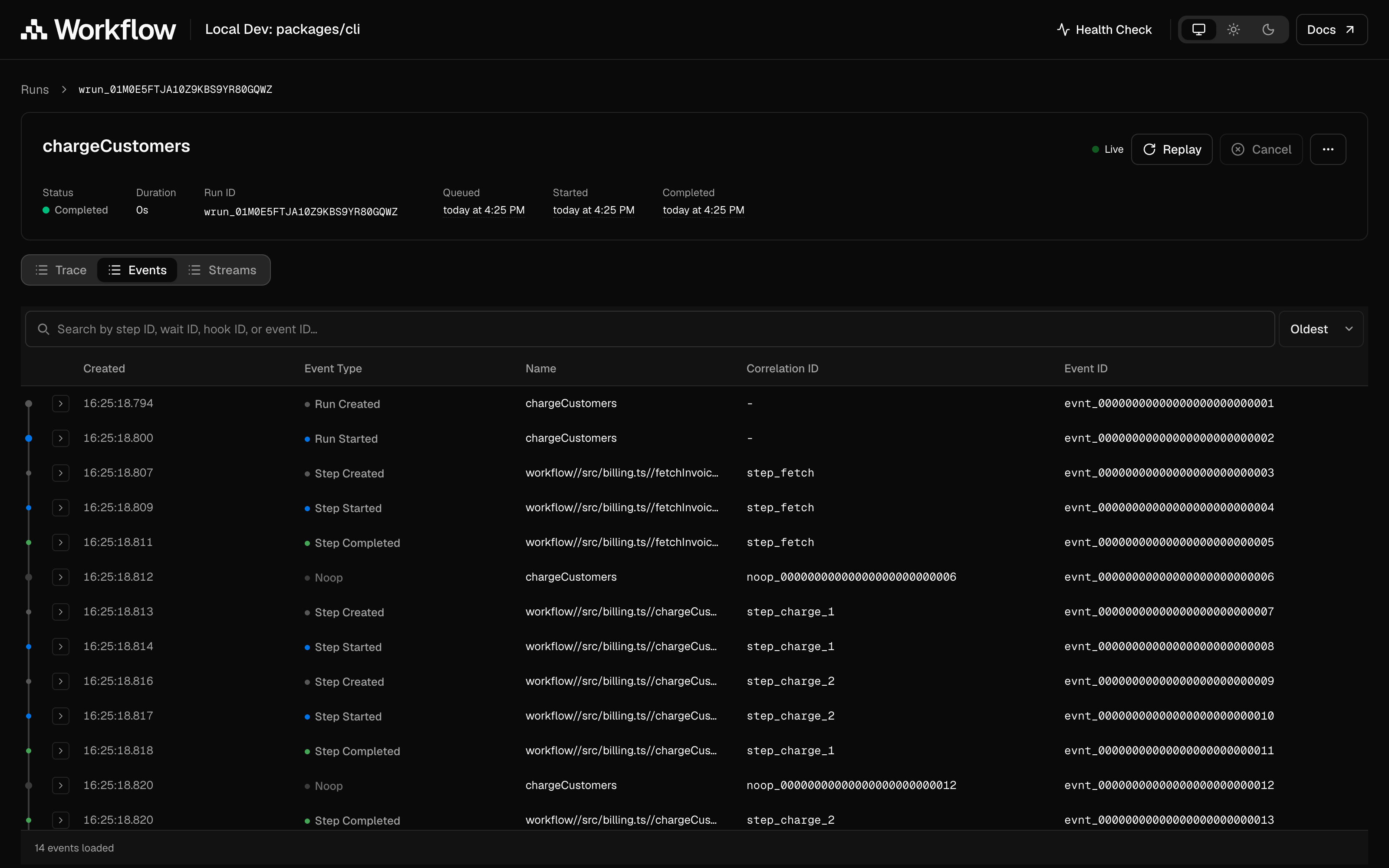The height and width of the screenshot is (868, 1389).
Task: Click the Correlation ID column header
Action: click(x=782, y=368)
